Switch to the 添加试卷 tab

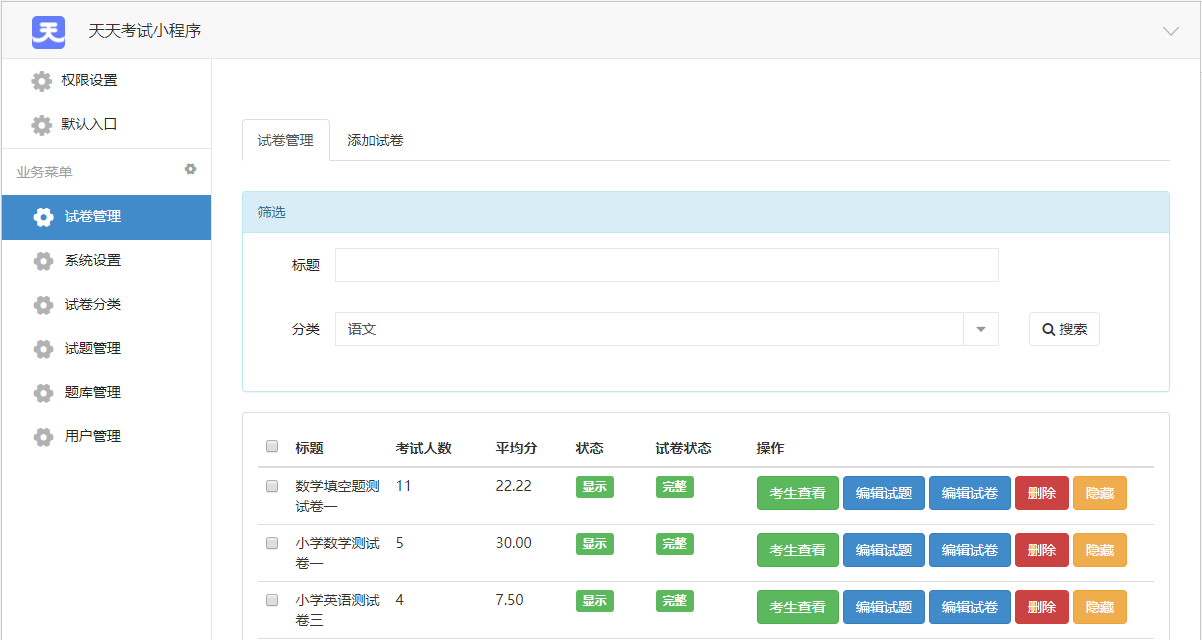pos(375,140)
